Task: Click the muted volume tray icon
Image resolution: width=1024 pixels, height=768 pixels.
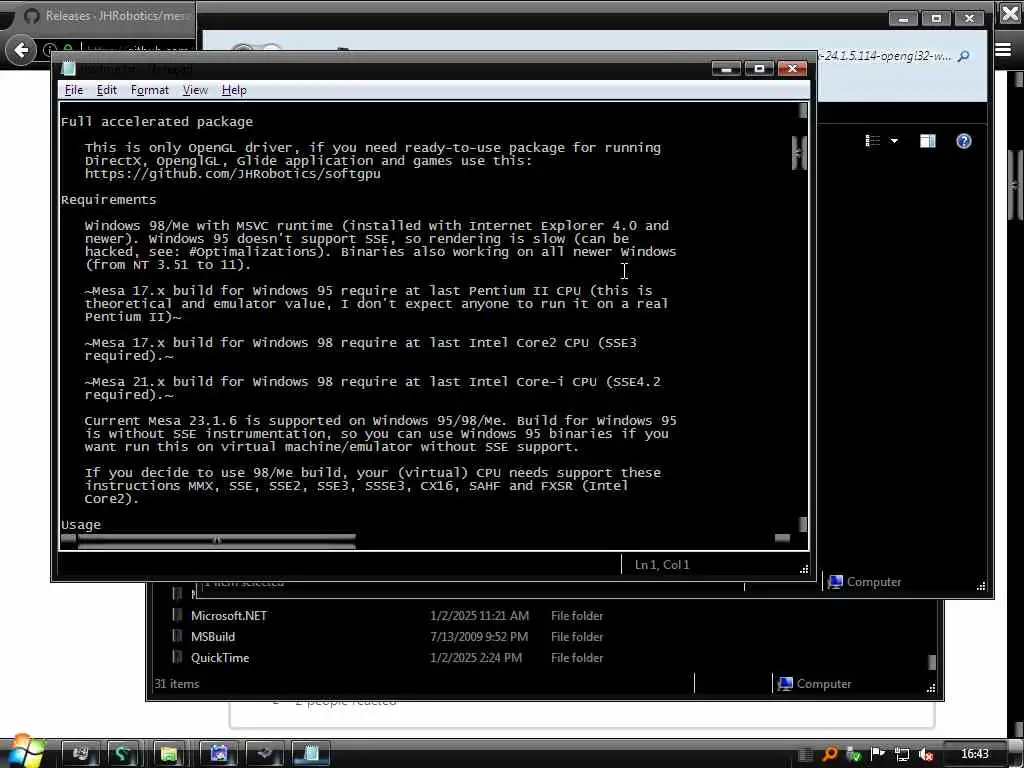Action: (x=925, y=755)
